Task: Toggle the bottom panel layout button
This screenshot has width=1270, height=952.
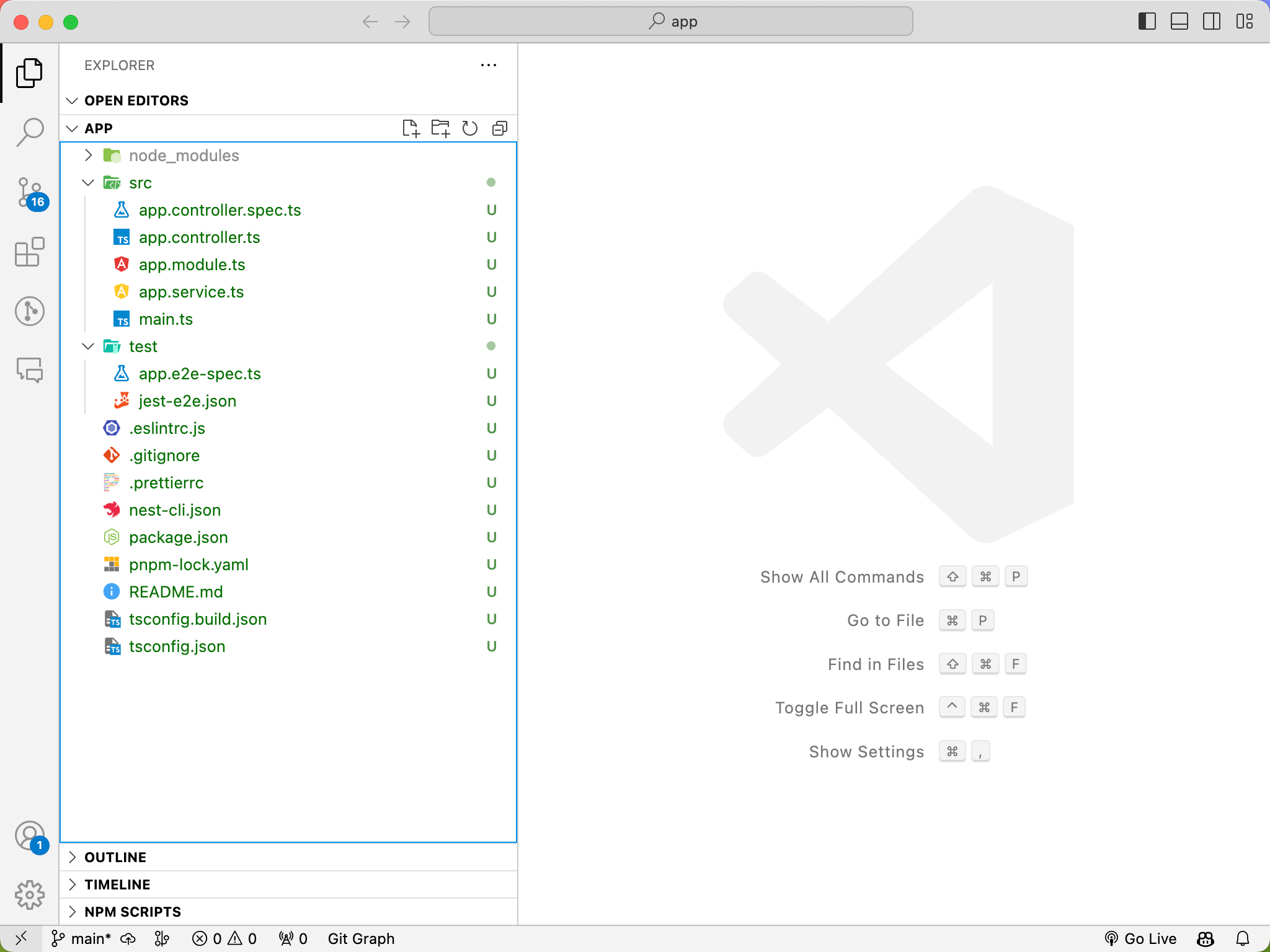Action: (1179, 22)
